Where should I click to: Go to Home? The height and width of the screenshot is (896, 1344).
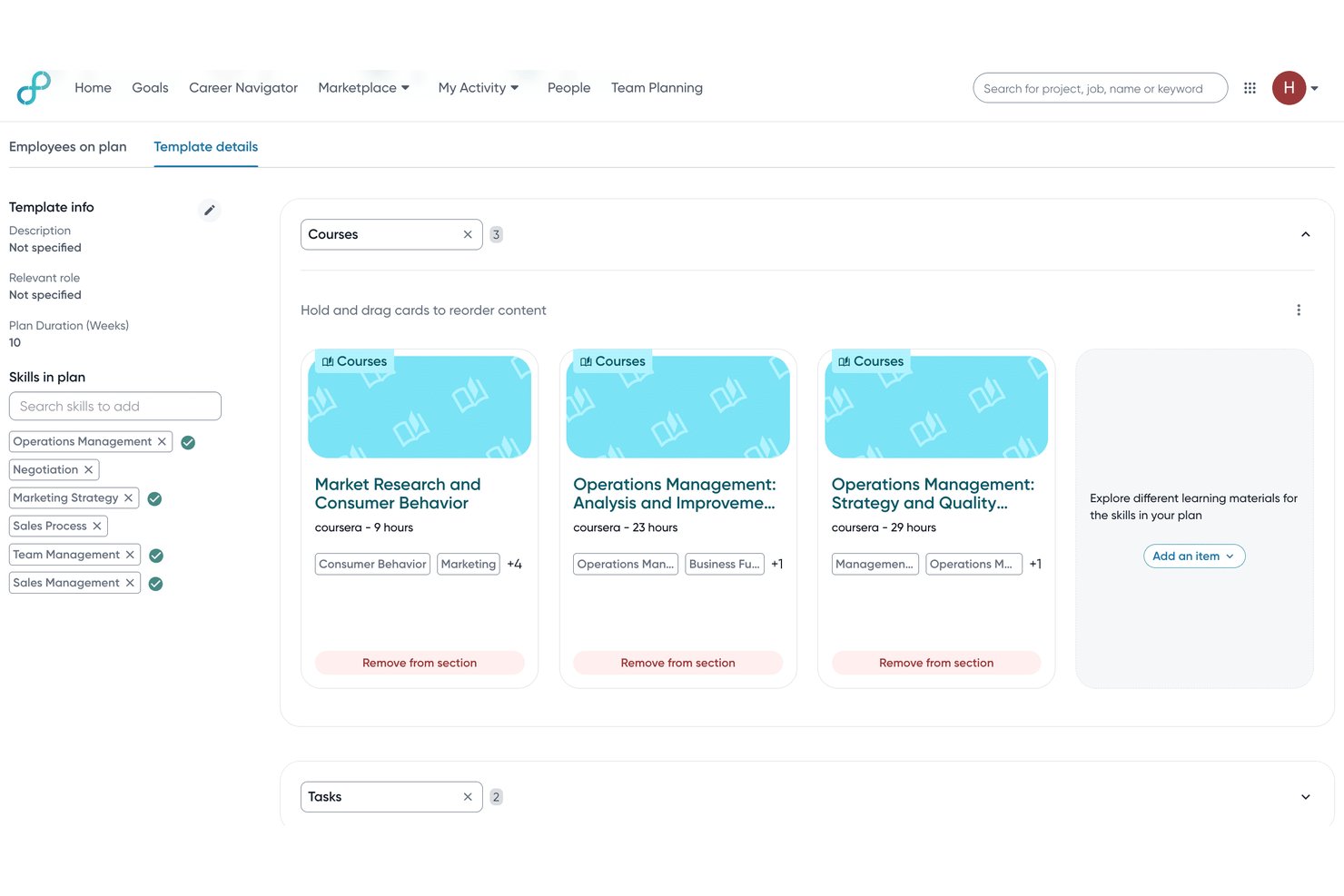[93, 88]
